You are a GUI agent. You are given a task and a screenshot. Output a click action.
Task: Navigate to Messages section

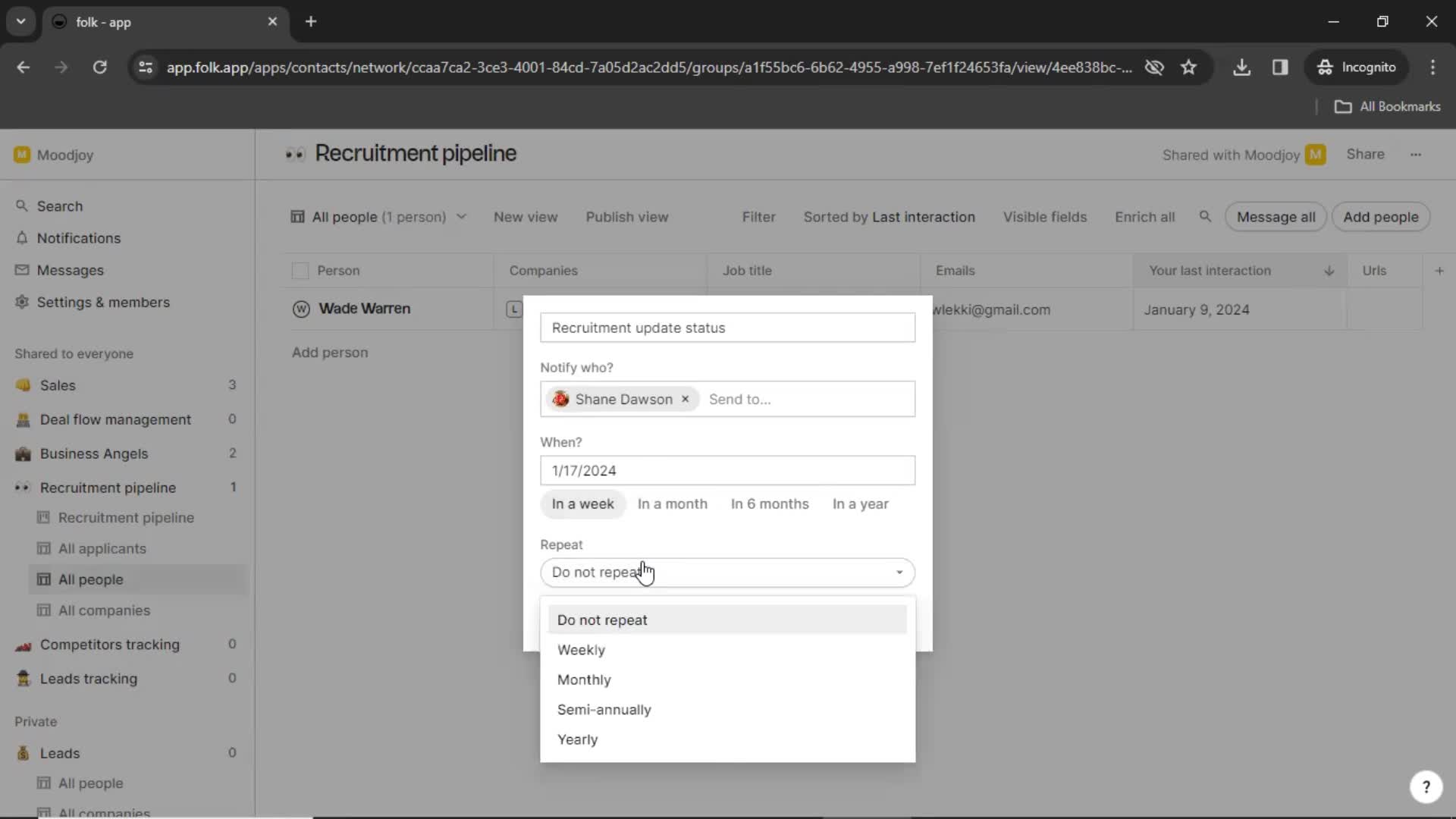[x=70, y=269]
